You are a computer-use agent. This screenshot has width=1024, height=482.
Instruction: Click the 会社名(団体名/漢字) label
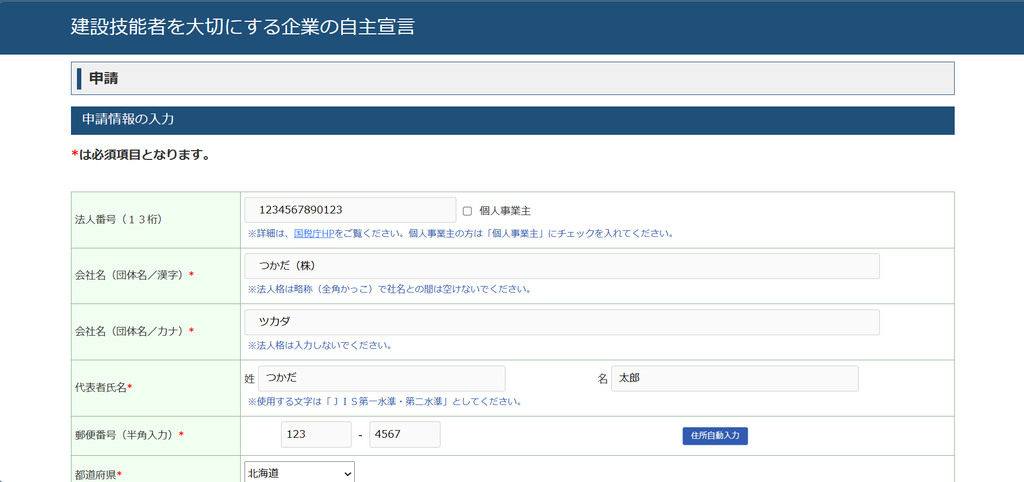pyautogui.click(x=135, y=275)
